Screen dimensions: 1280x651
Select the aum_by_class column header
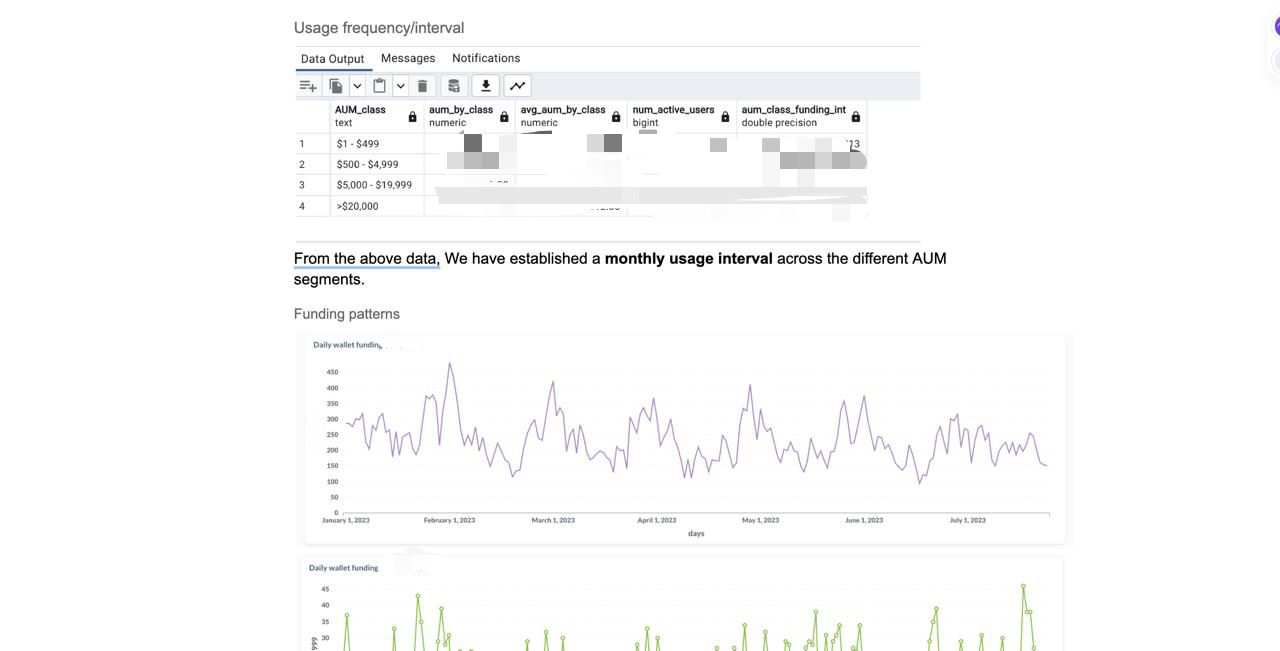pyautogui.click(x=470, y=116)
